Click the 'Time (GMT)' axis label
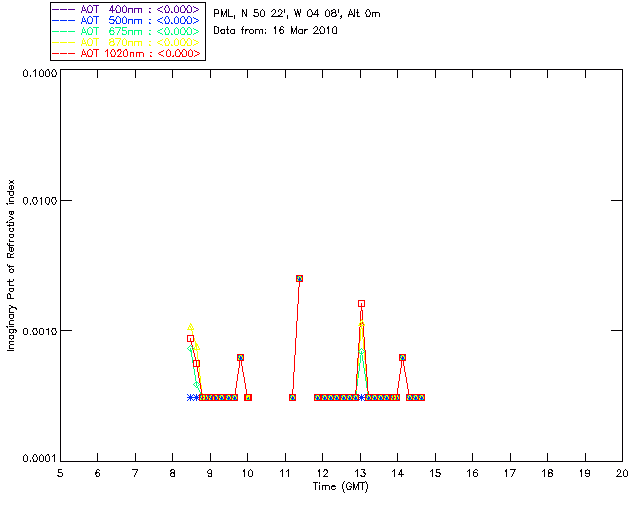Image resolution: width=640 pixels, height=512 pixels. point(341,487)
